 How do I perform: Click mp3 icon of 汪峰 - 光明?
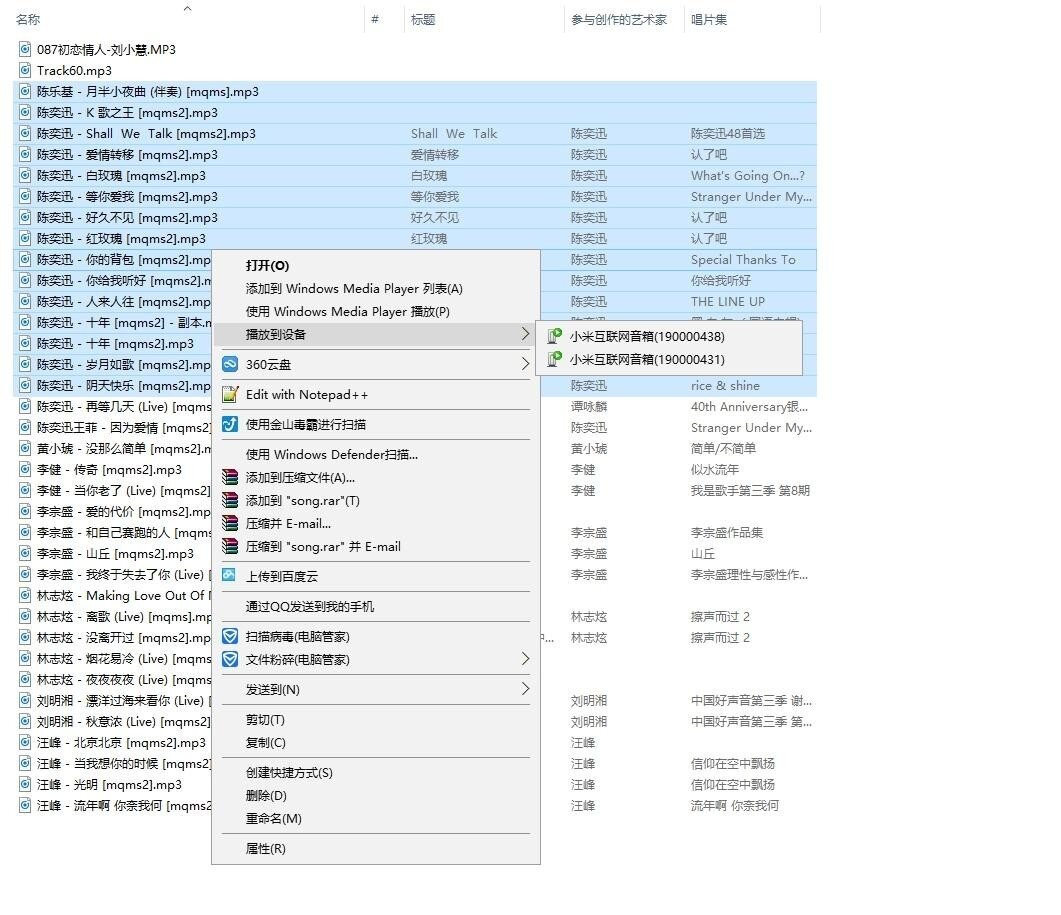(25, 784)
